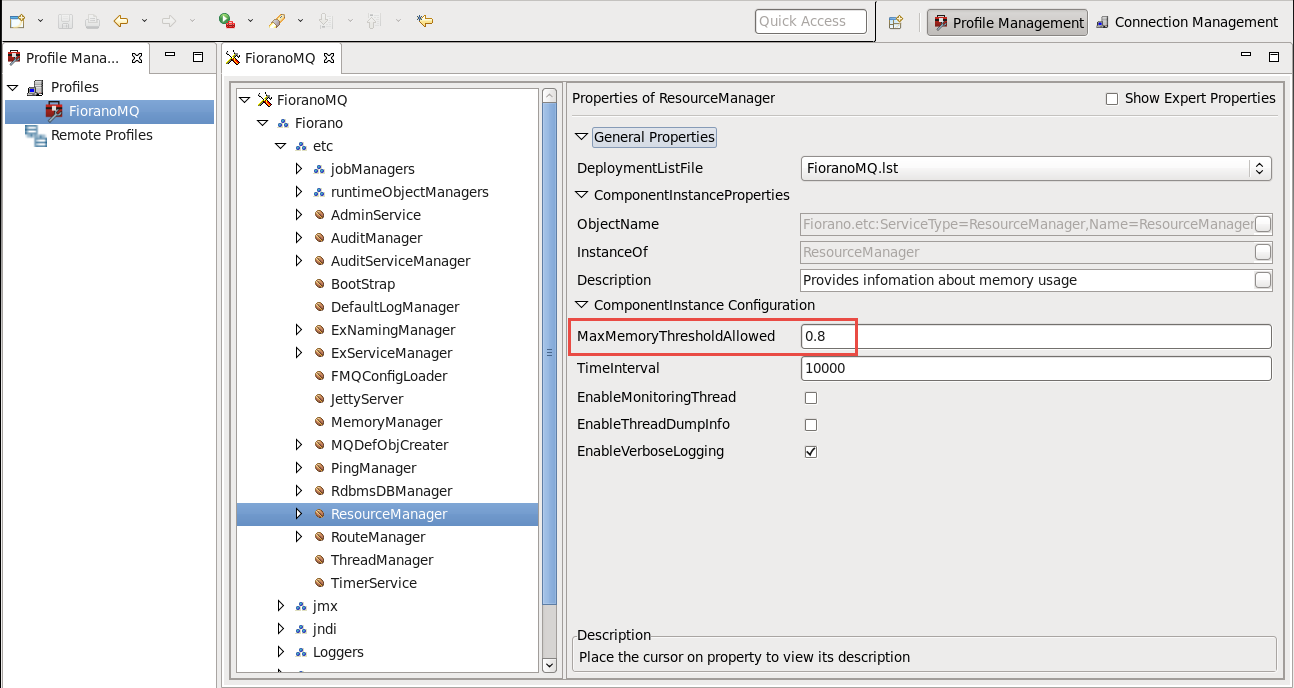Select DefaultLogManager in the tree
Viewport: 1294px width, 688px height.
(x=395, y=307)
